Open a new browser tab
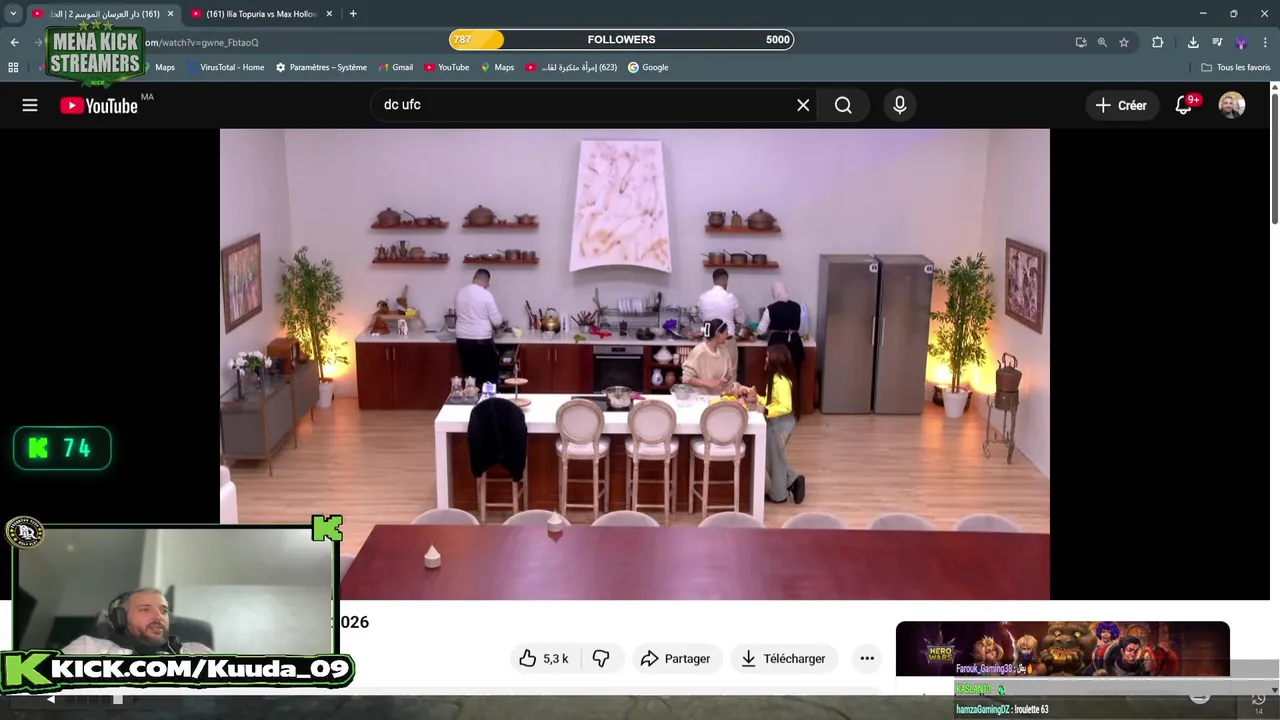This screenshot has height=720, width=1280. pos(353,14)
